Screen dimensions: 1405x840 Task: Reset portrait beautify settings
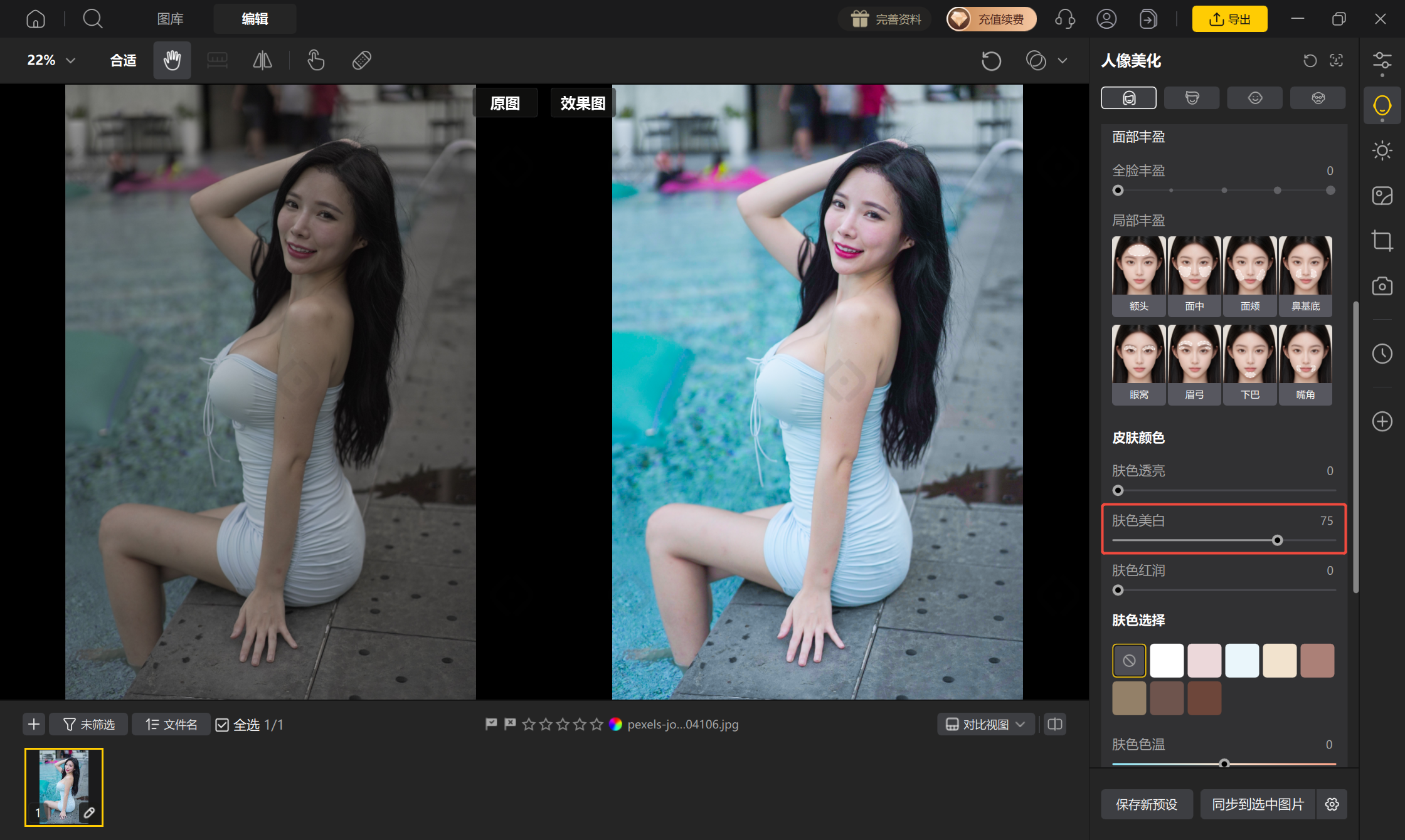(x=1310, y=60)
